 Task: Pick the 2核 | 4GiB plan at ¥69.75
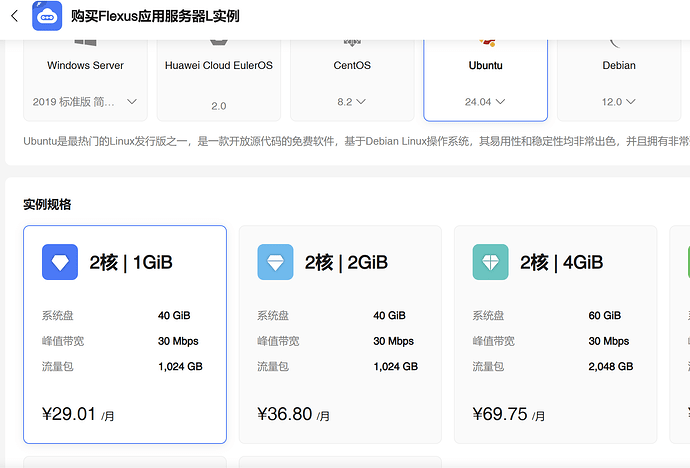[555, 335]
